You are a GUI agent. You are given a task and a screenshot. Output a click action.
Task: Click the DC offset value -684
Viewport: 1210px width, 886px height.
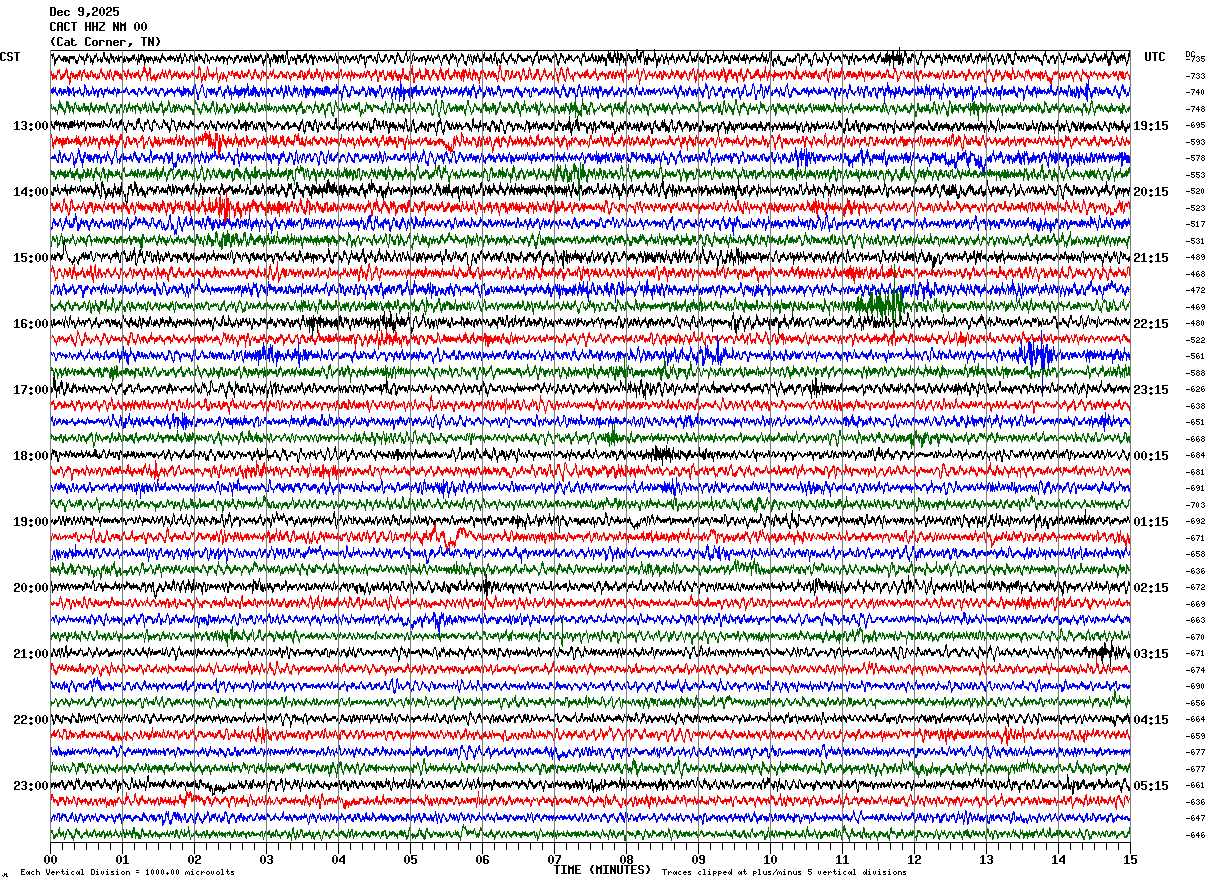(x=1195, y=455)
